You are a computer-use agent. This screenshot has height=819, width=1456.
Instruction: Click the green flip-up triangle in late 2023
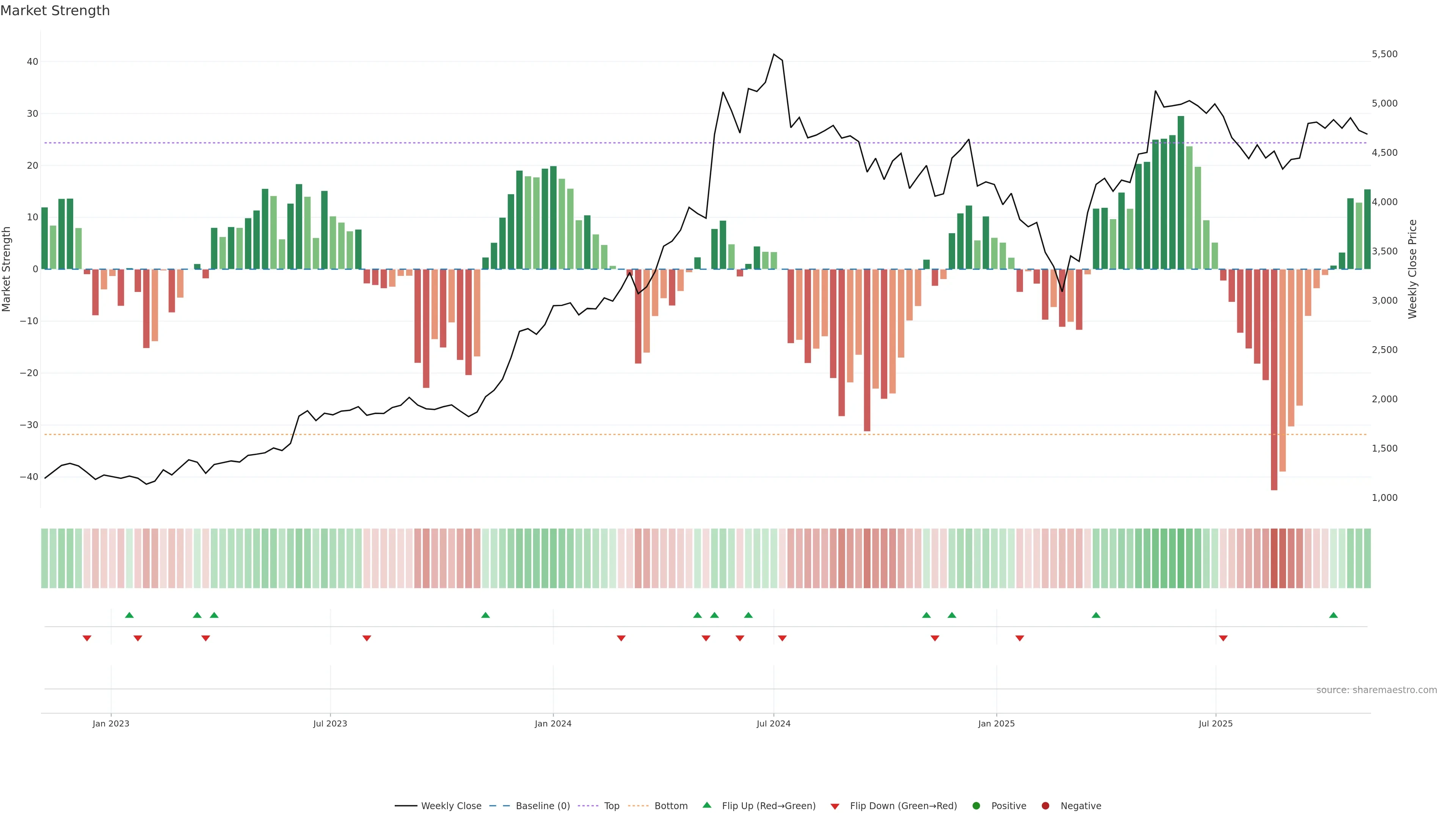point(485,615)
